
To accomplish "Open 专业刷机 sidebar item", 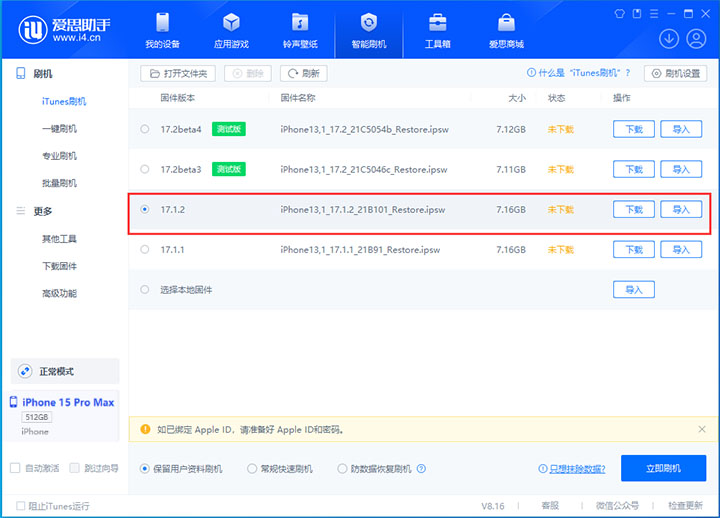I will coord(59,156).
